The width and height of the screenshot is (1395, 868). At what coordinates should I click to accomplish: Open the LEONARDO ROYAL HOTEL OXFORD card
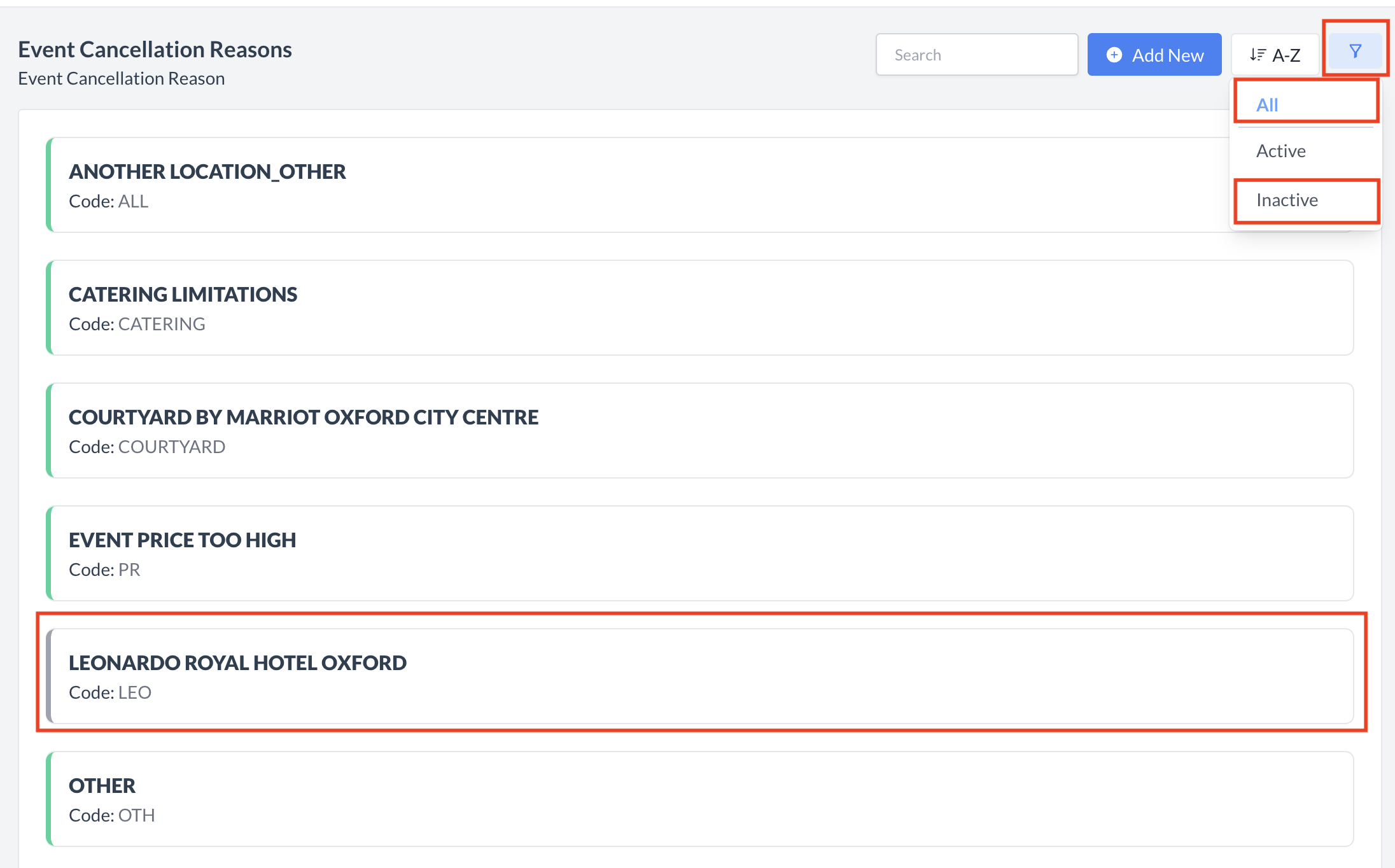click(x=700, y=676)
